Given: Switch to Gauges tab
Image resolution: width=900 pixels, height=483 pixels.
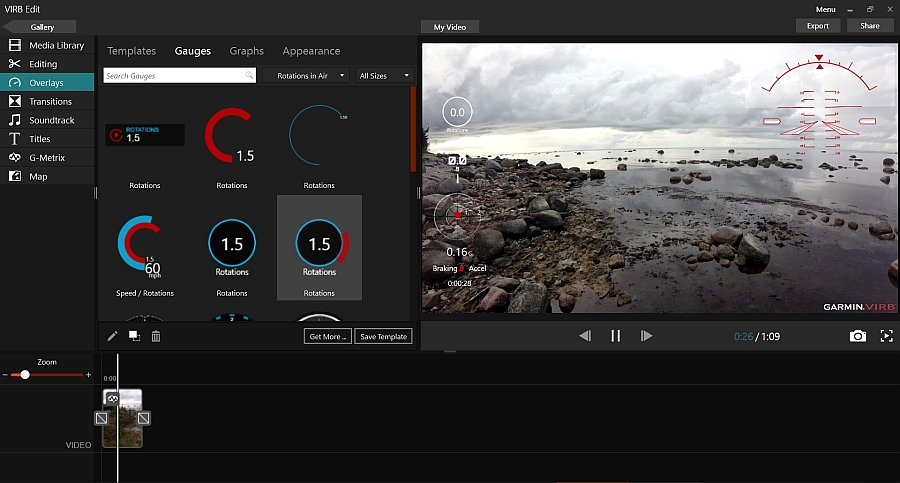Looking at the screenshot, I should [193, 51].
